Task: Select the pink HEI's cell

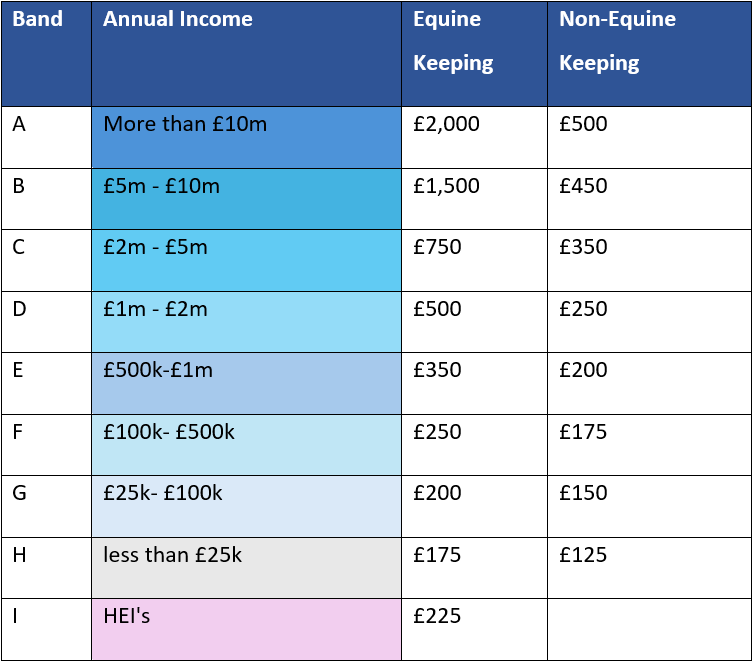Action: (x=246, y=629)
